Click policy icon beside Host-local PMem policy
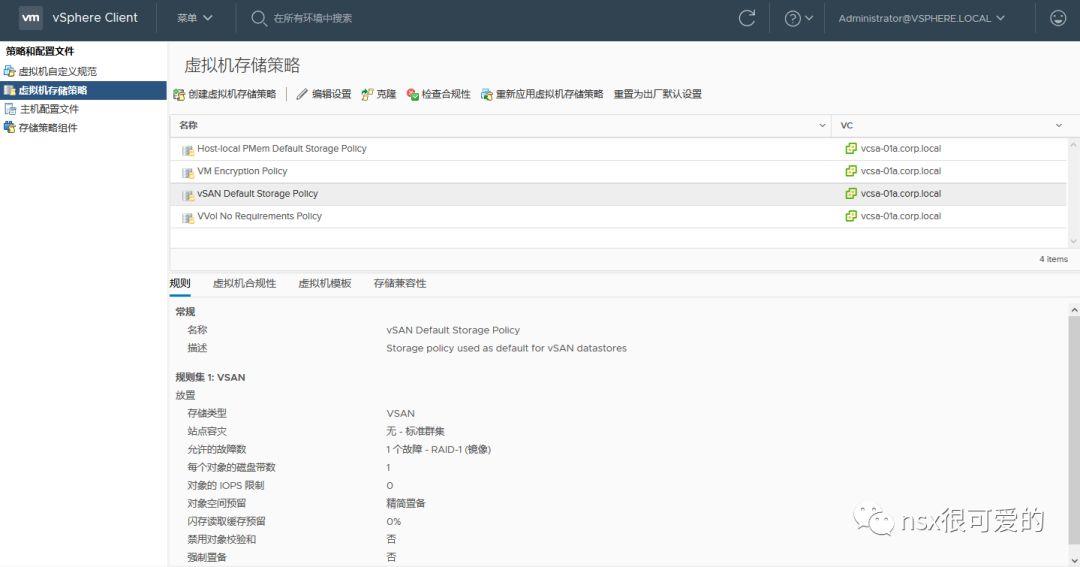This screenshot has height=567, width=1080. click(187, 150)
